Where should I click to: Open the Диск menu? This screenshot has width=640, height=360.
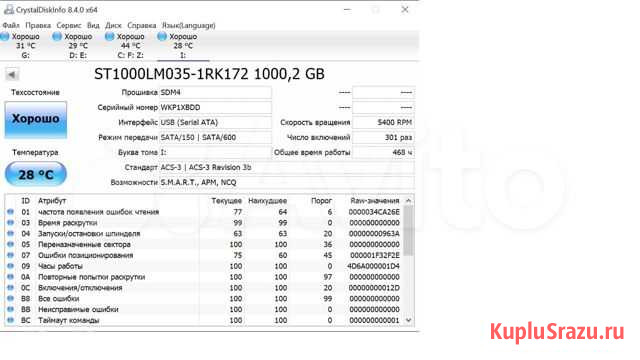(113, 25)
